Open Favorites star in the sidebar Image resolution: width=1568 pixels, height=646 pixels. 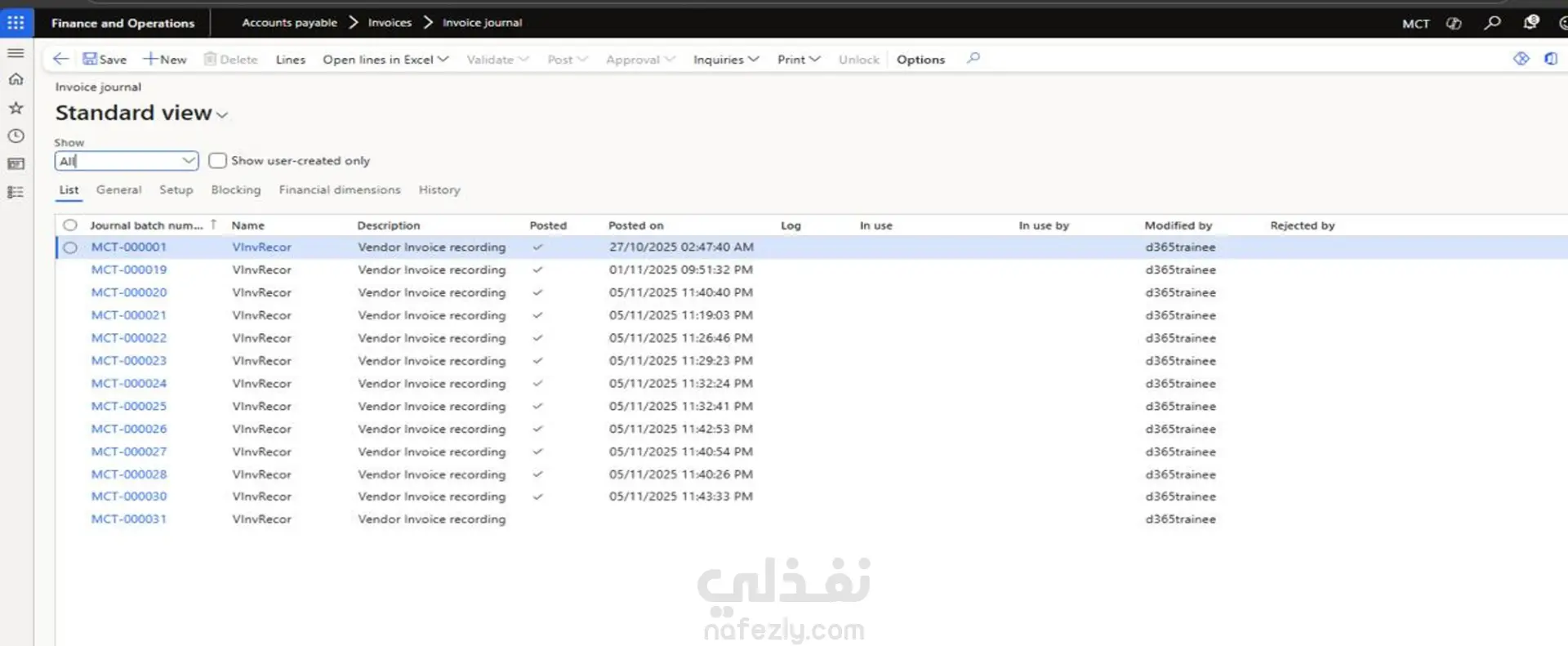[16, 108]
